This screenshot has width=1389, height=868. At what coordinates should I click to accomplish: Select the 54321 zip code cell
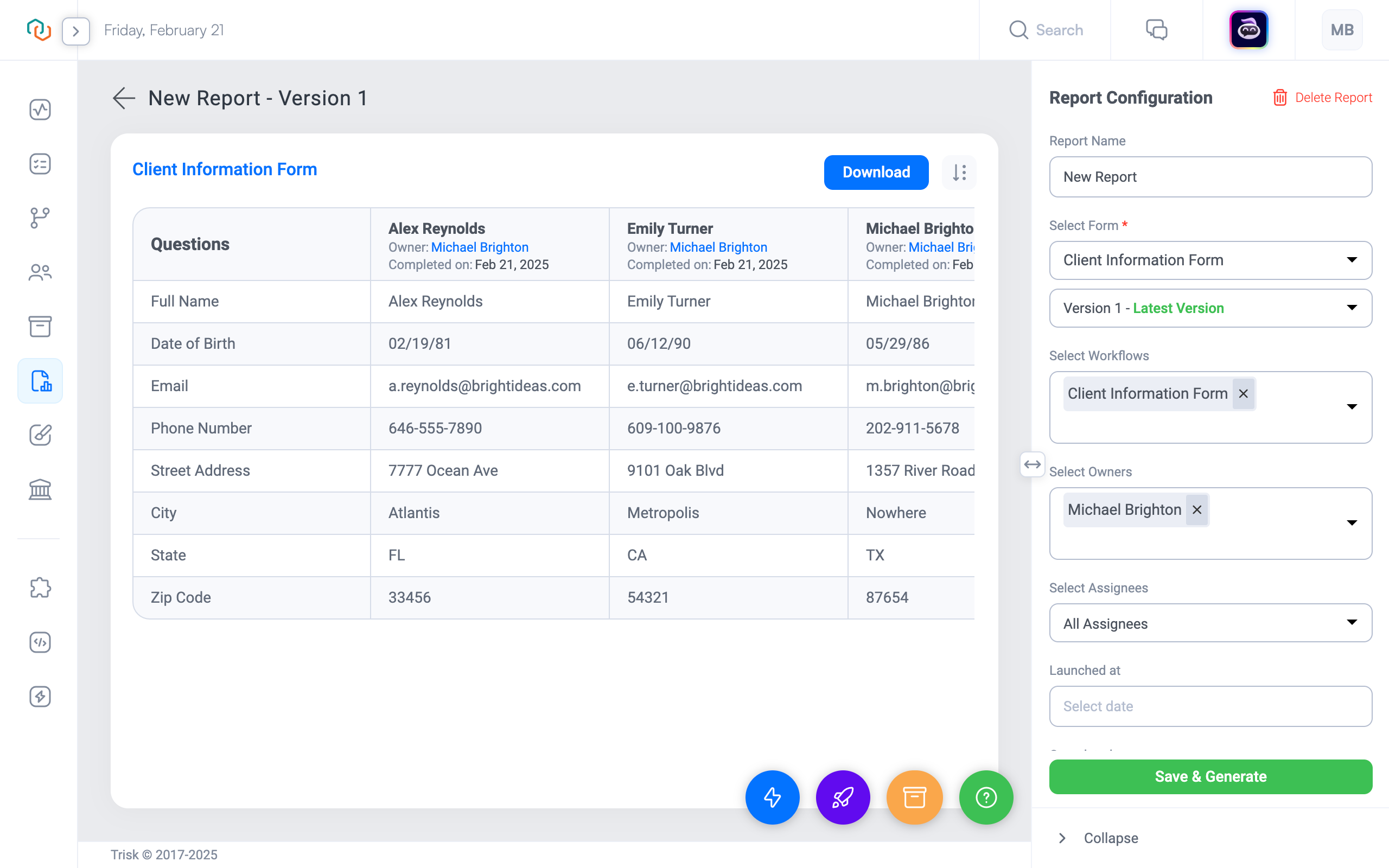(728, 598)
